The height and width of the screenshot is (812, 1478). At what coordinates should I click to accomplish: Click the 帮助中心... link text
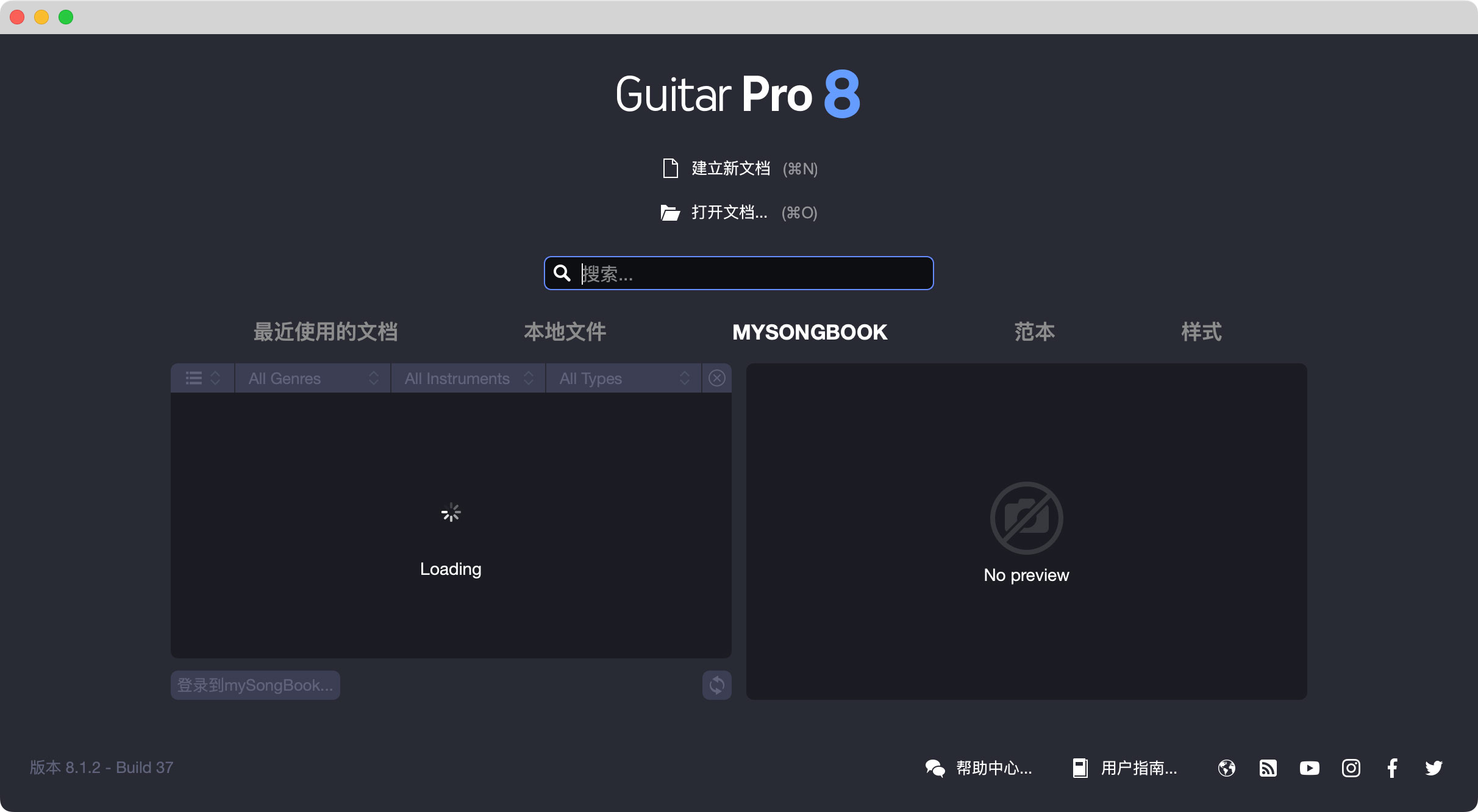994,768
